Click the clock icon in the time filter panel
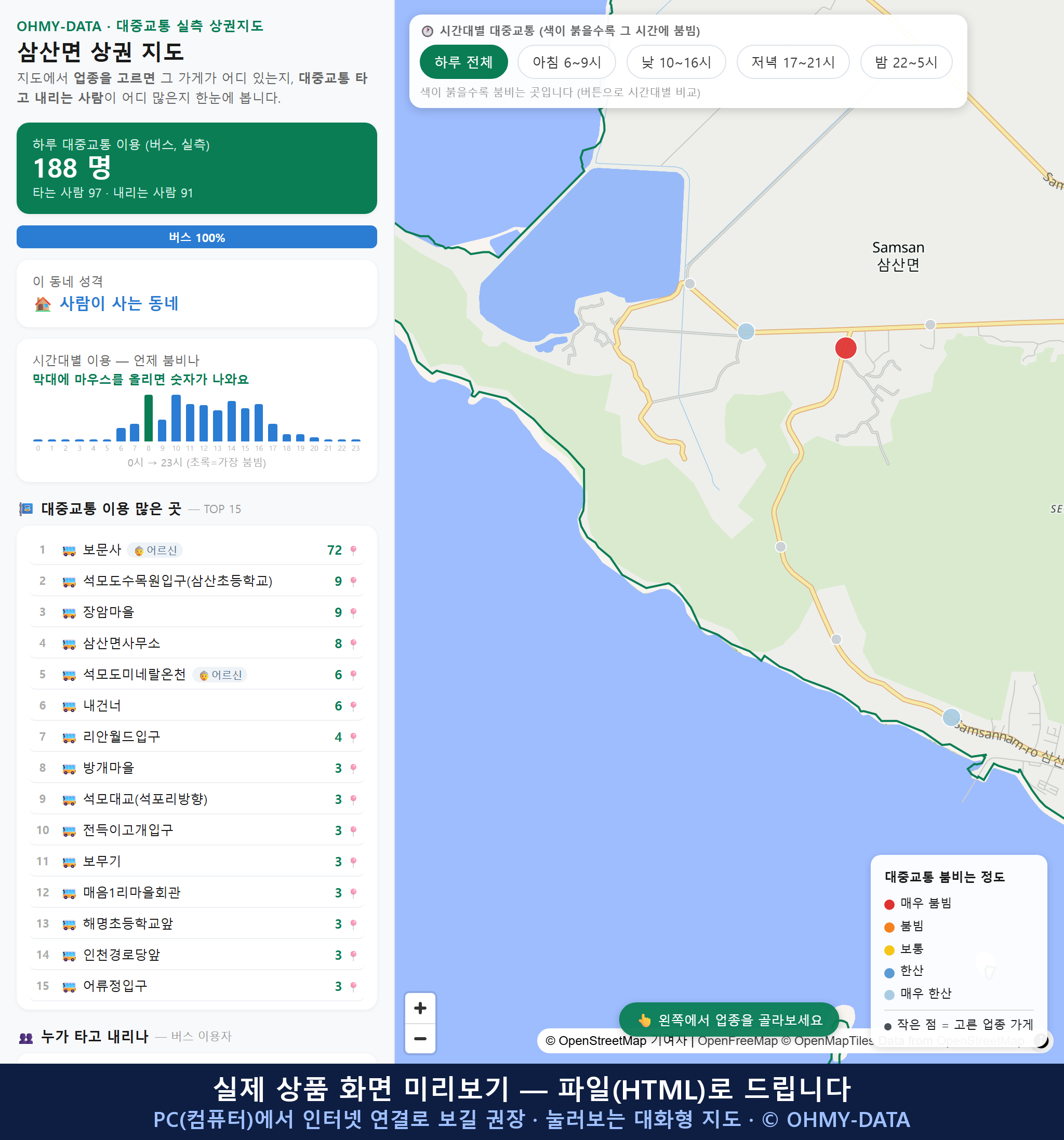The width and height of the screenshot is (1064, 1140). click(428, 31)
